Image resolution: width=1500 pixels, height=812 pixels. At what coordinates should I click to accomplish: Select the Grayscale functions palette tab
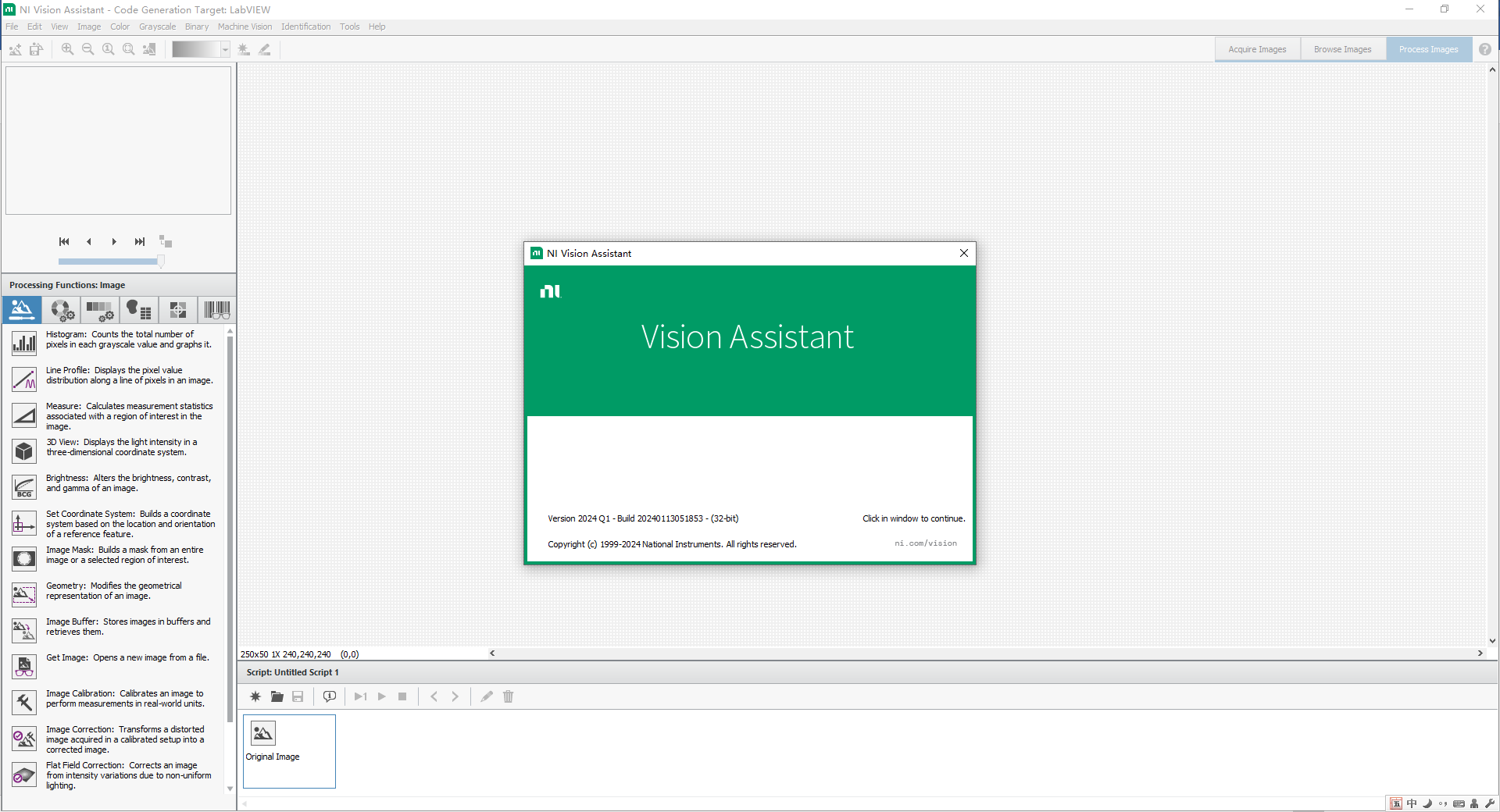tap(100, 310)
